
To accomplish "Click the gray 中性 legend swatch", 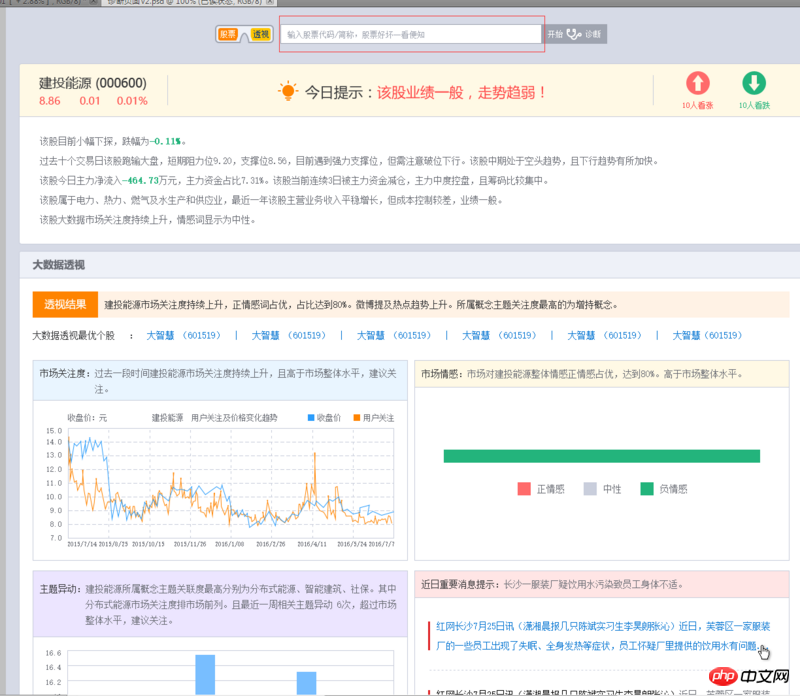I will 590,489.
